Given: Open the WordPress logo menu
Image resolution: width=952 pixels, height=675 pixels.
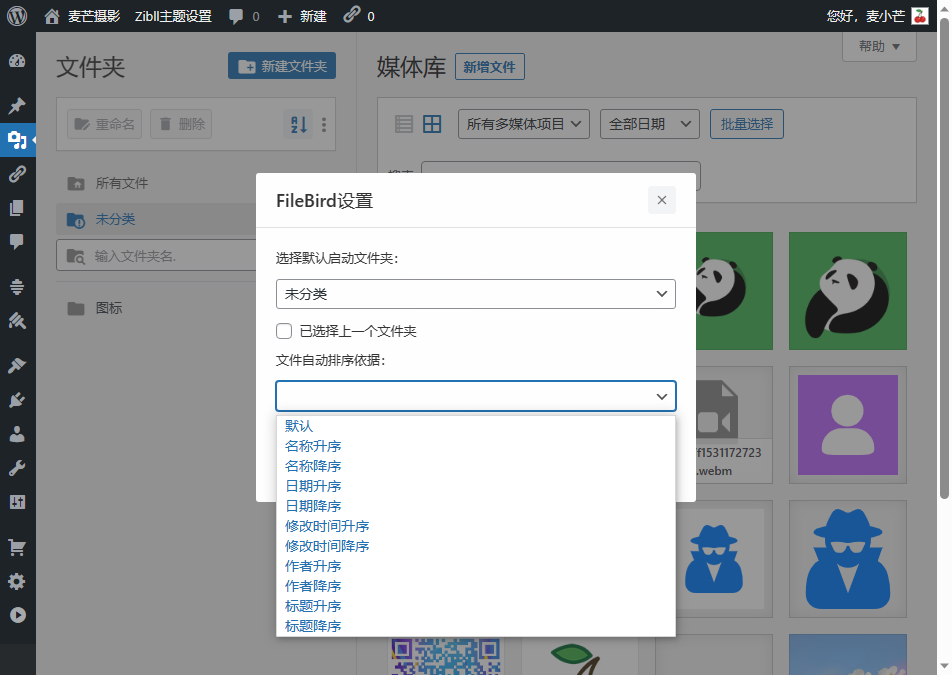Looking at the screenshot, I should click(x=17, y=16).
